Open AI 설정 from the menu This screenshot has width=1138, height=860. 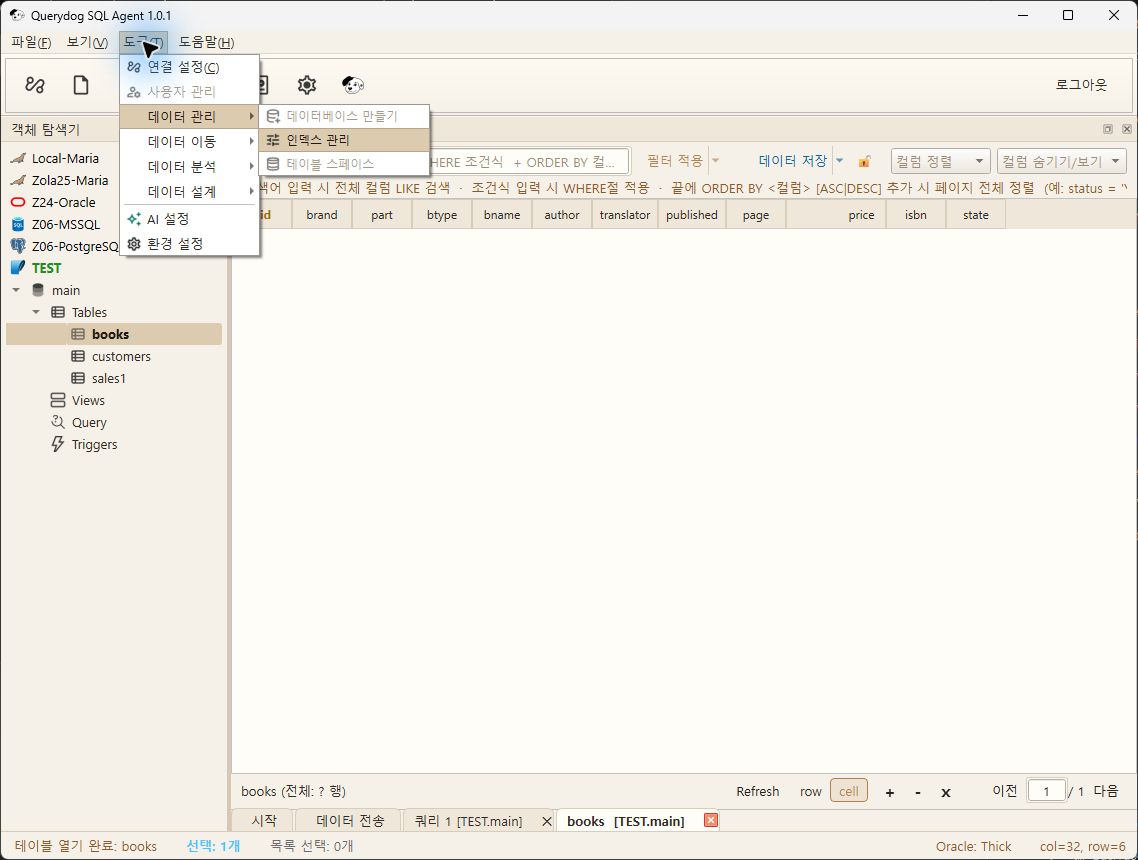(189, 218)
